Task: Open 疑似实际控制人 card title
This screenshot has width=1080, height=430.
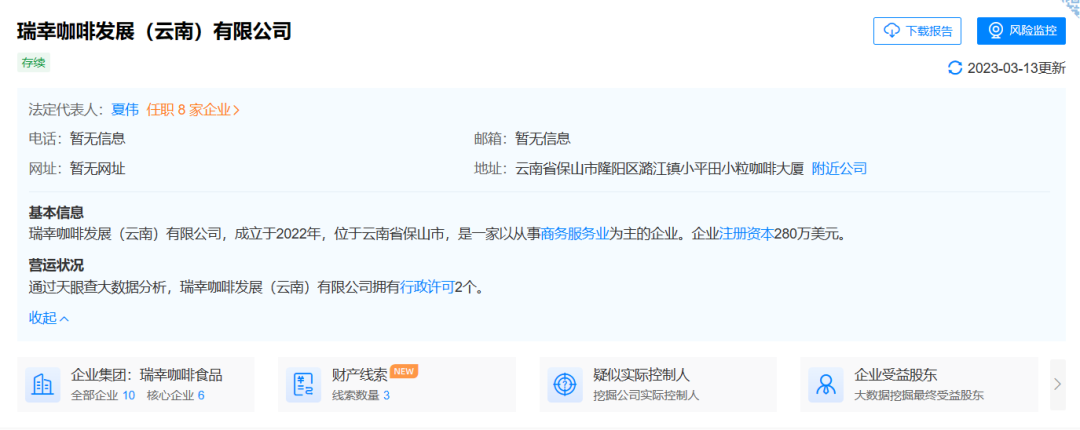Action: click(641, 375)
